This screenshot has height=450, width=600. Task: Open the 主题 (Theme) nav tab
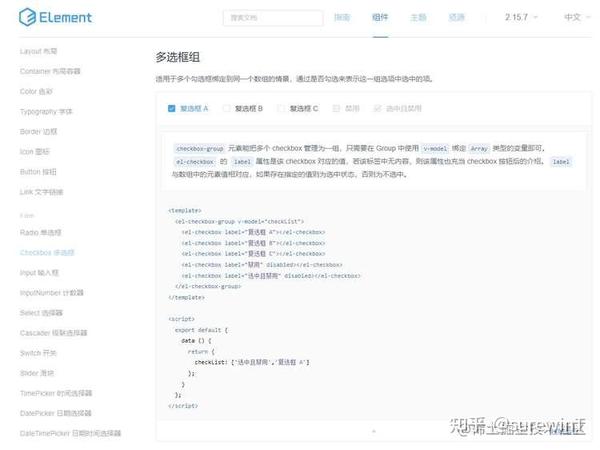(418, 17)
